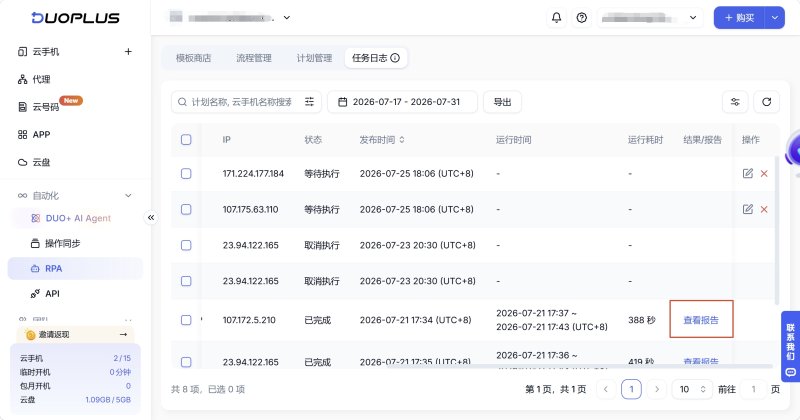The image size is (800, 420).
Task: Click the 前往 page number input
Action: tap(753, 389)
